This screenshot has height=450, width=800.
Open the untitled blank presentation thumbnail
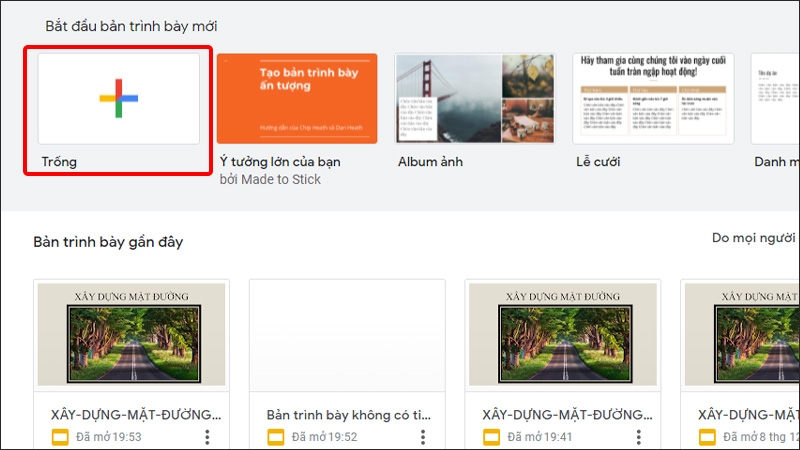pyautogui.click(x=347, y=335)
